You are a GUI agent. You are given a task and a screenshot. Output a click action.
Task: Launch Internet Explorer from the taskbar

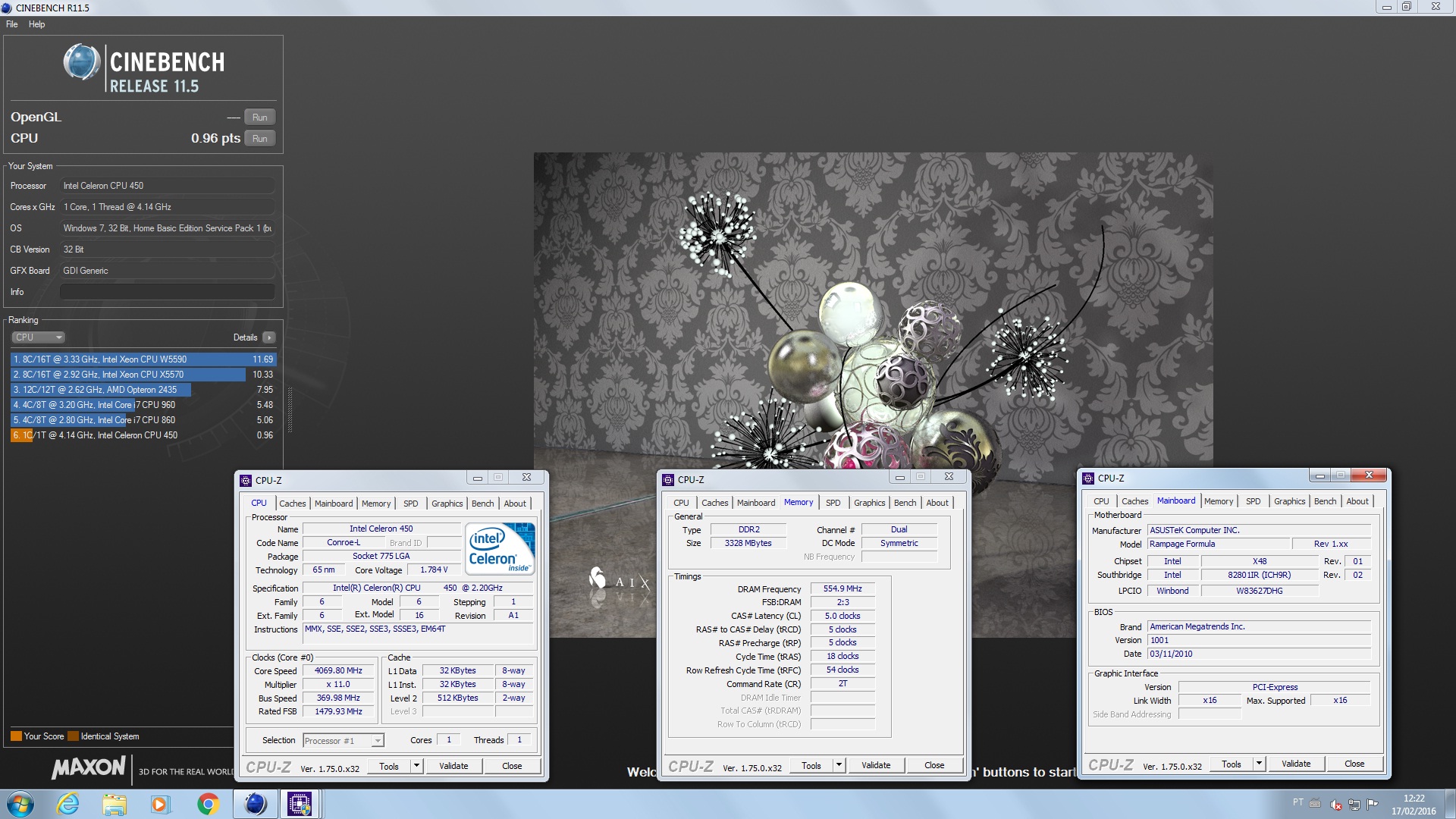click(x=68, y=804)
